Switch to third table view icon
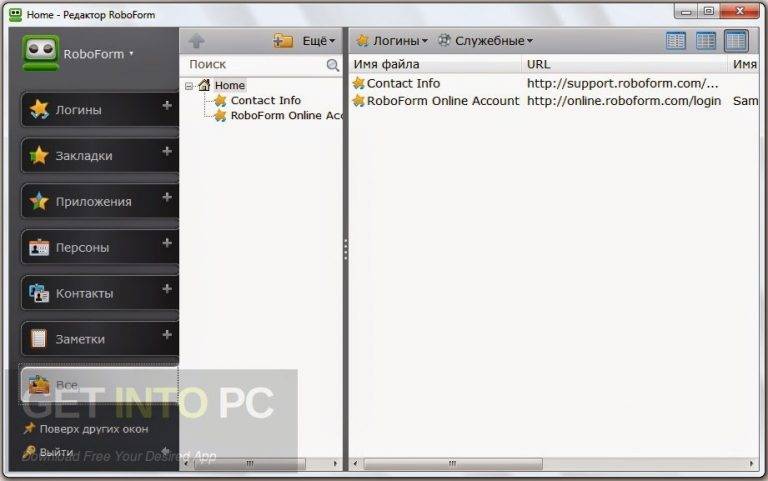The height and width of the screenshot is (481, 768). coord(736,41)
